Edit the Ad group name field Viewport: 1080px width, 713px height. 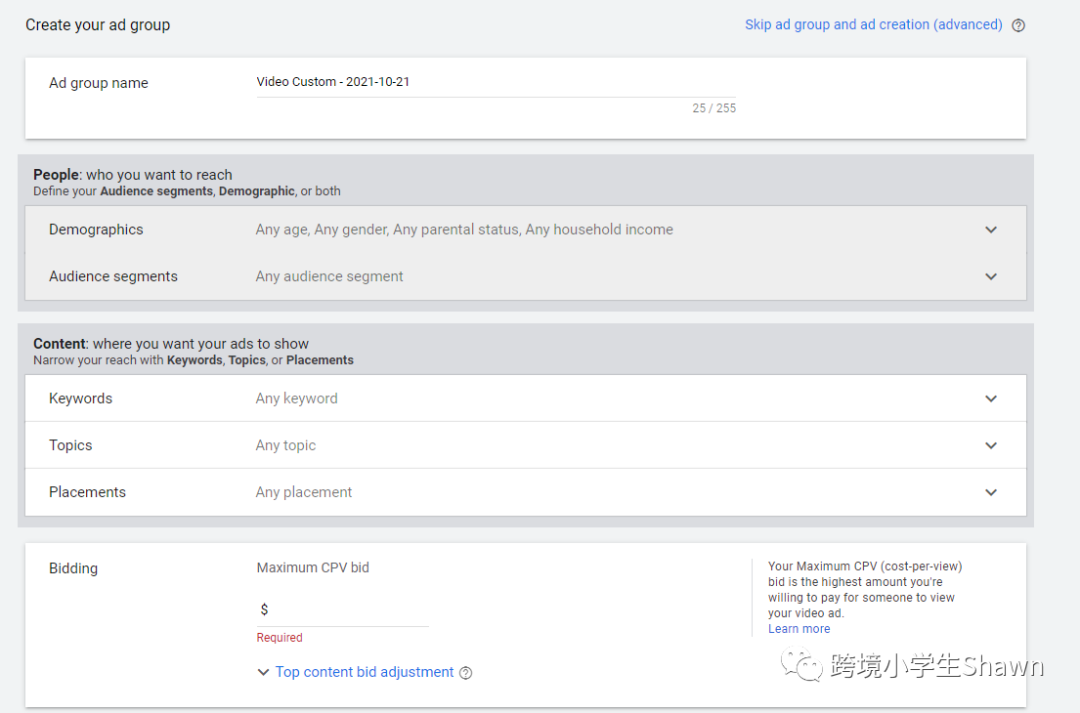(495, 82)
